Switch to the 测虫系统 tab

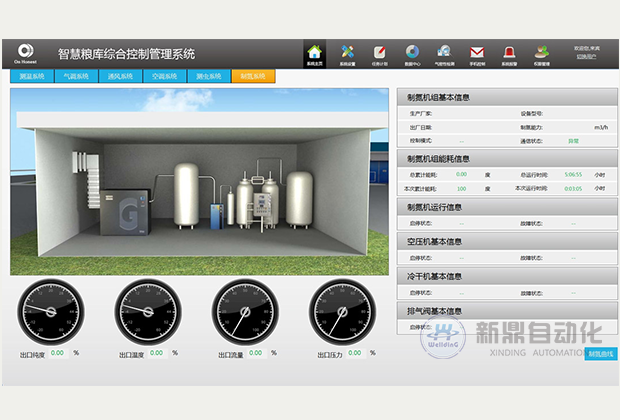pyautogui.click(x=209, y=76)
